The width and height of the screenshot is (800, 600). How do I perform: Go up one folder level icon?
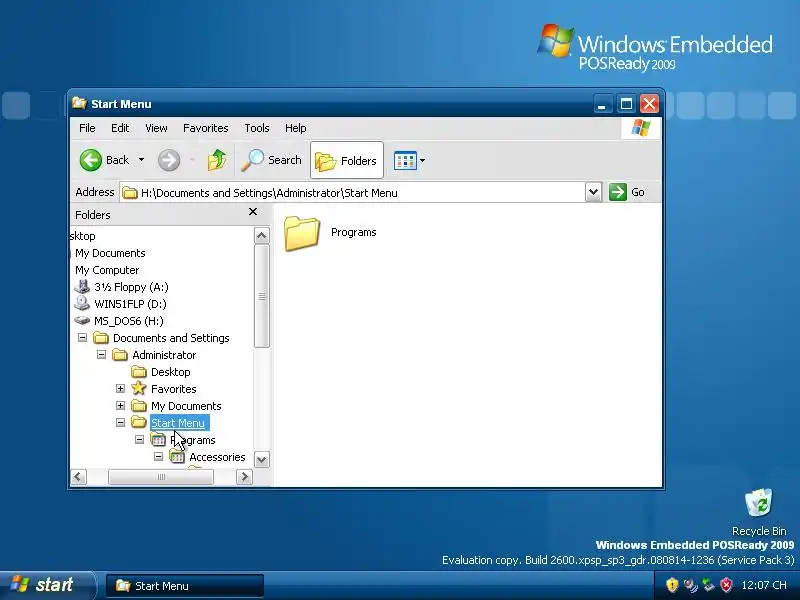pyautogui.click(x=217, y=160)
